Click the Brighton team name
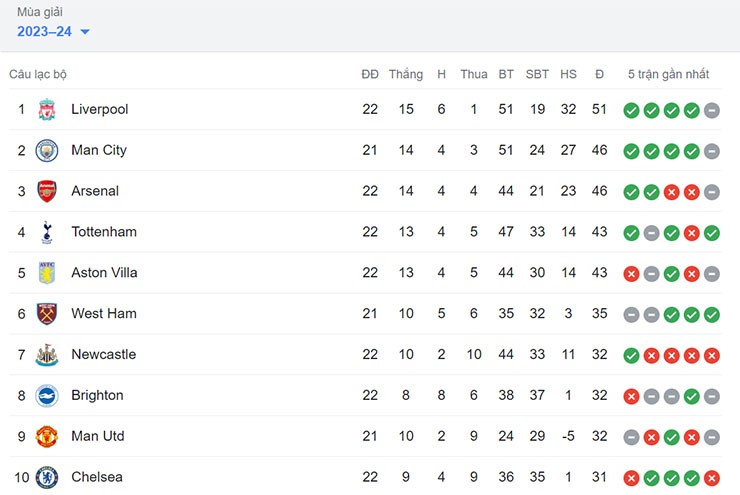Image resolution: width=740 pixels, height=495 pixels. click(97, 395)
